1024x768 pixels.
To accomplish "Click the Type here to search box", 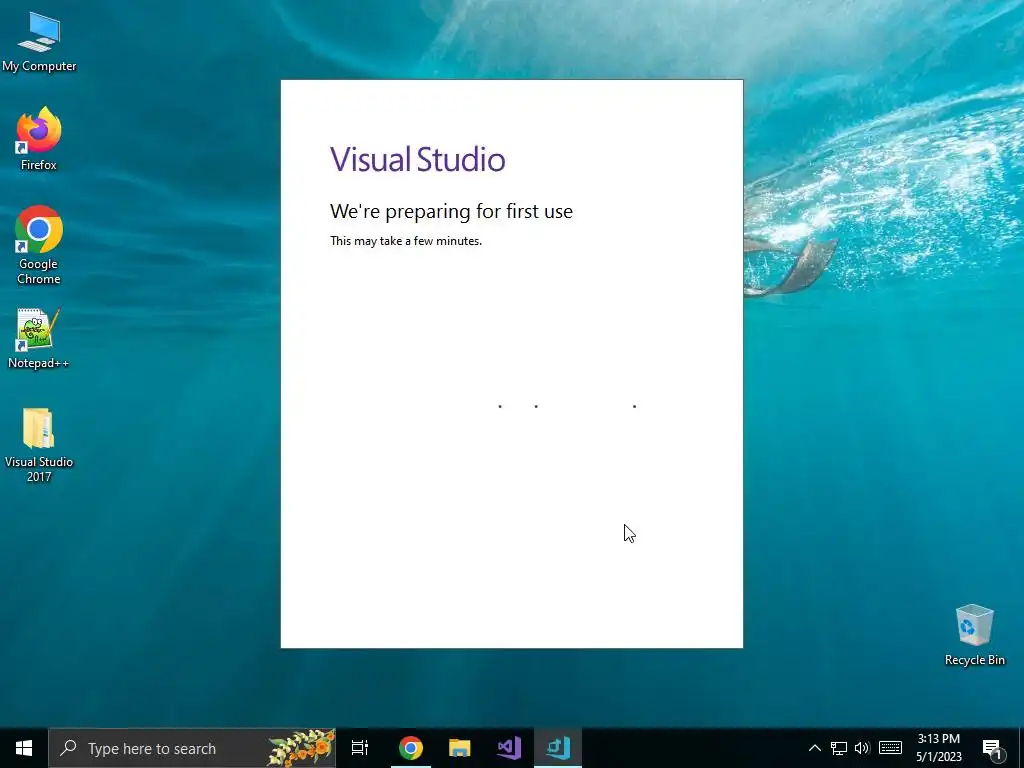I will (x=192, y=748).
